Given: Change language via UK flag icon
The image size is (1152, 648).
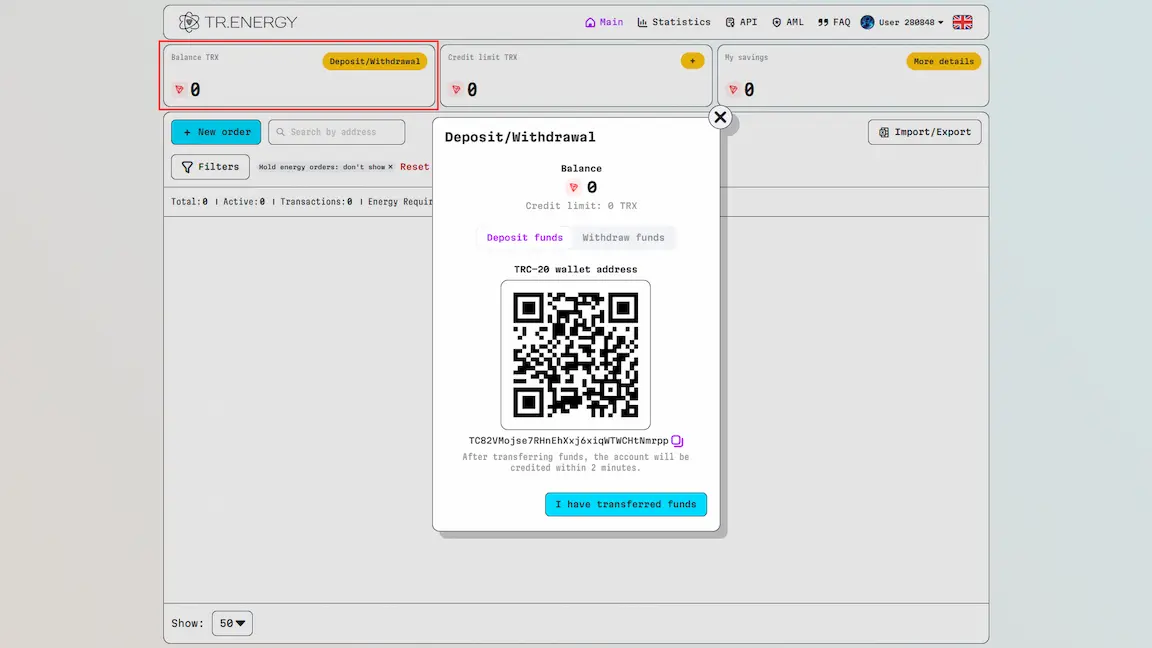Looking at the screenshot, I should coord(962,22).
